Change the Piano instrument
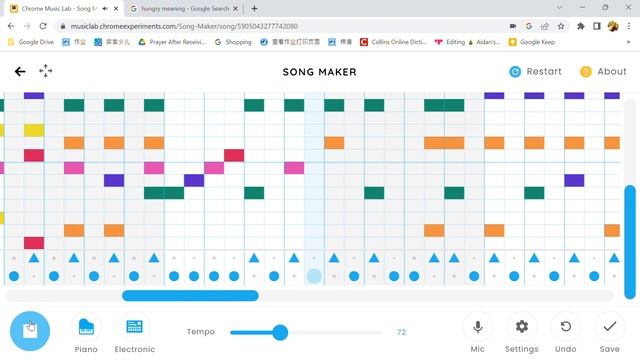 click(86, 332)
